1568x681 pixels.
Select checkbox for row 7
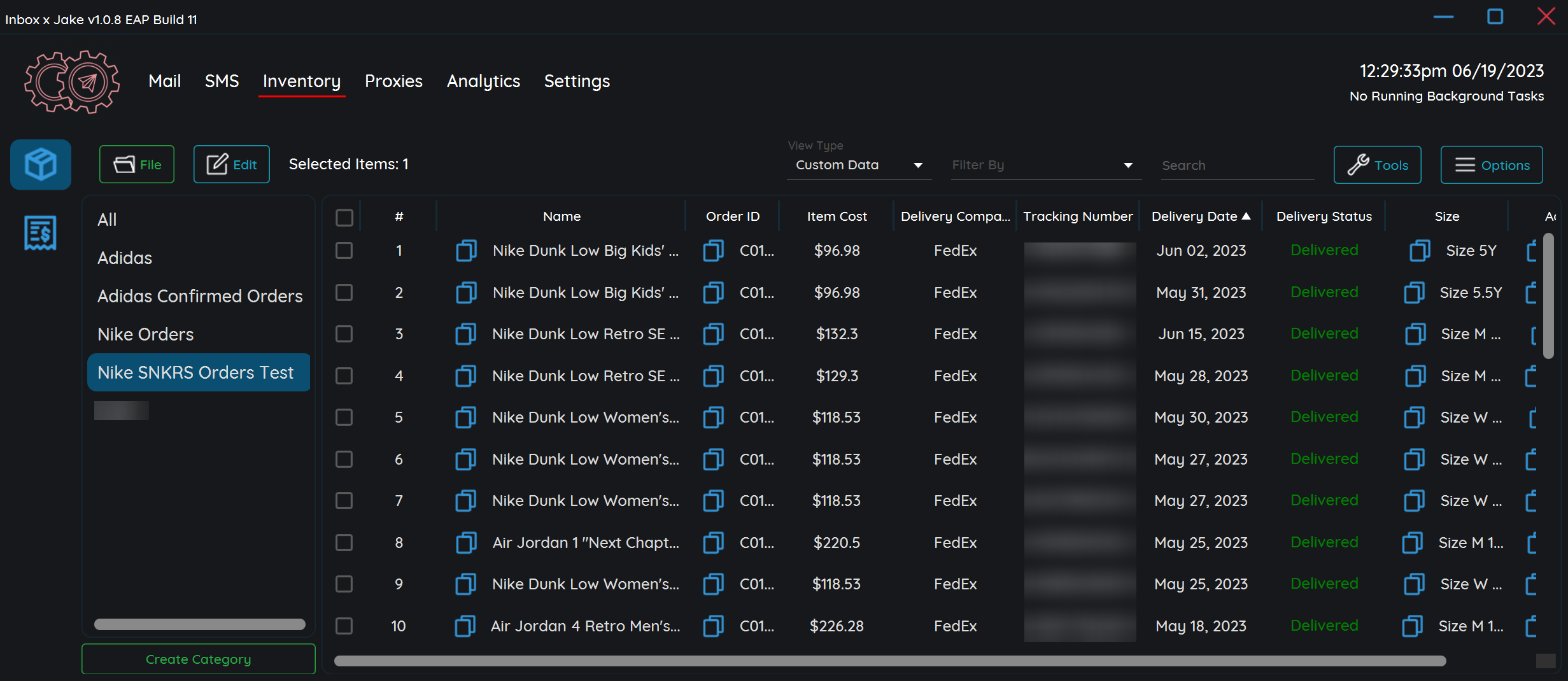[x=344, y=501]
